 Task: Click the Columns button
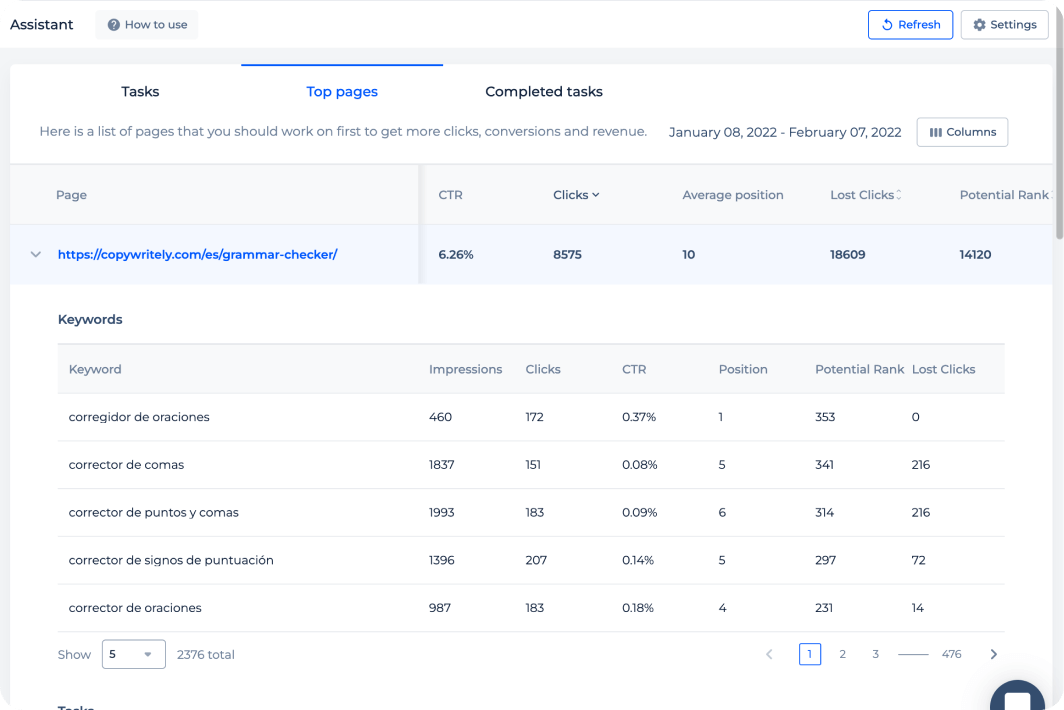point(962,132)
